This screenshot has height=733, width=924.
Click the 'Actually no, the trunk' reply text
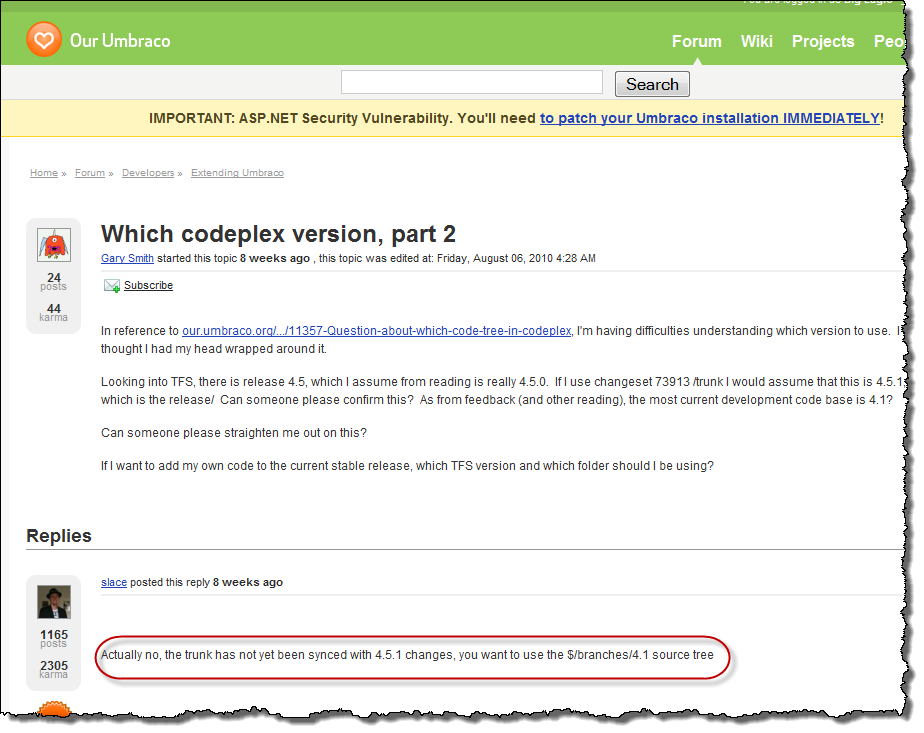(x=407, y=655)
